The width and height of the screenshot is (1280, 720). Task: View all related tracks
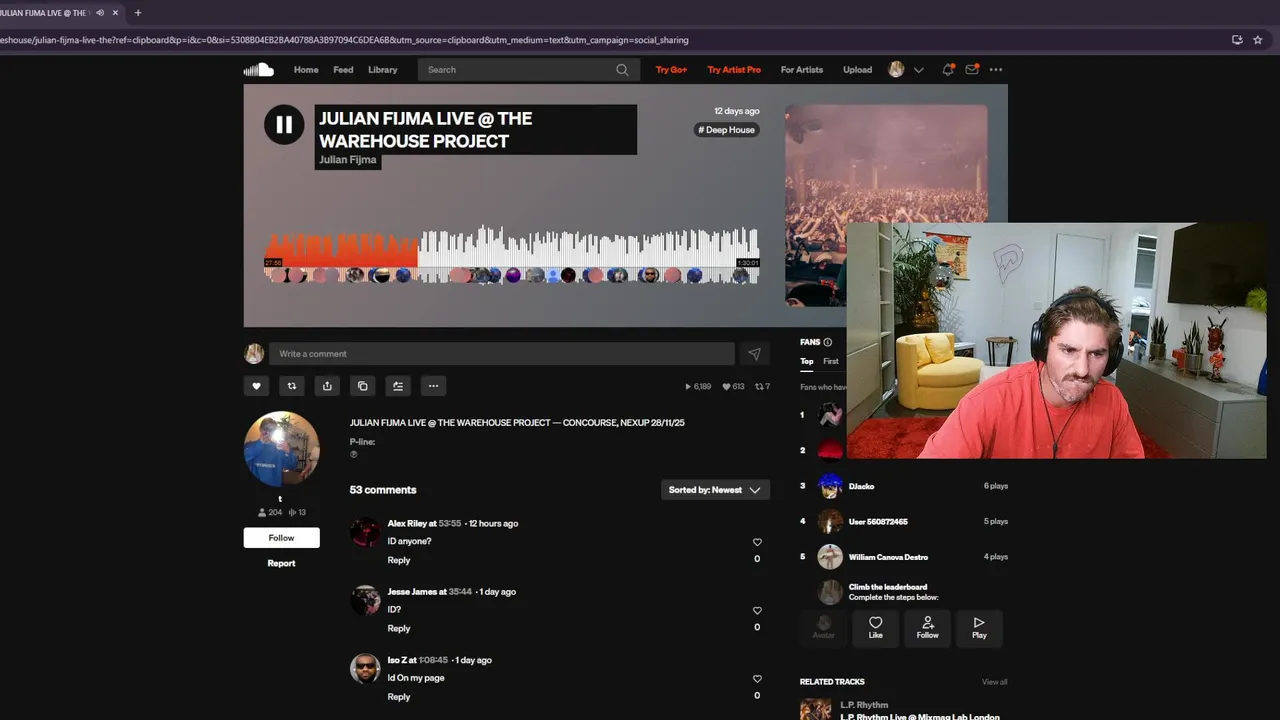click(x=994, y=682)
